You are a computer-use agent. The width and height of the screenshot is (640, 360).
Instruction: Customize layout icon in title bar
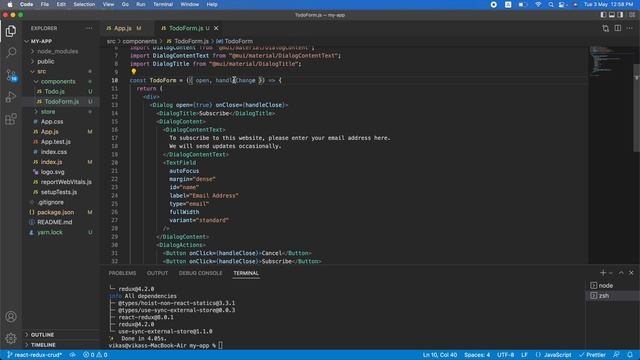631,15
